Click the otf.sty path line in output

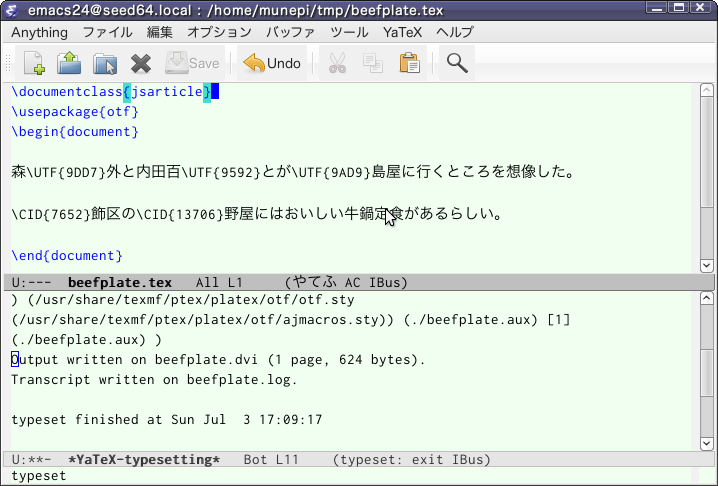(x=183, y=300)
